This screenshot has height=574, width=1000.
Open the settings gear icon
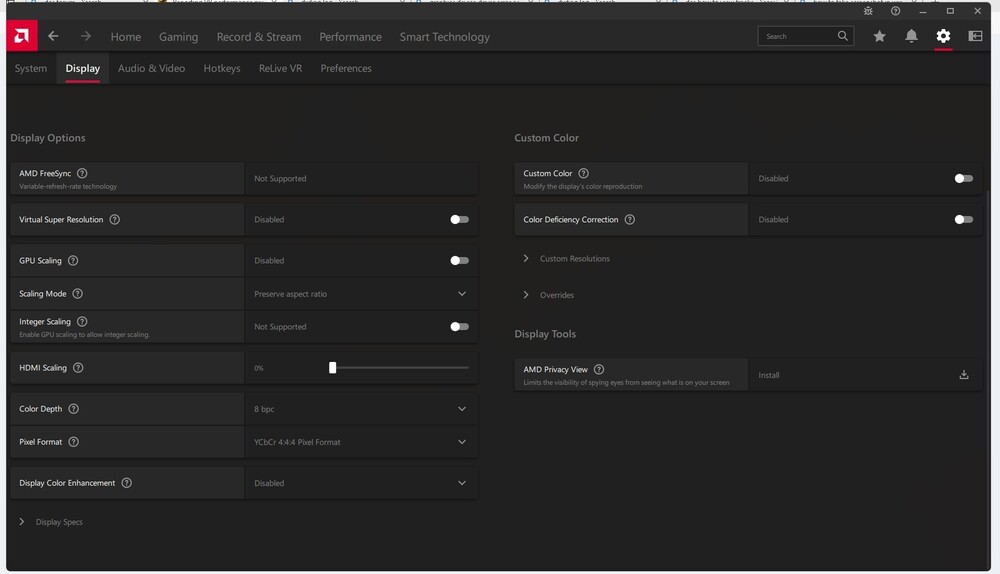point(943,37)
